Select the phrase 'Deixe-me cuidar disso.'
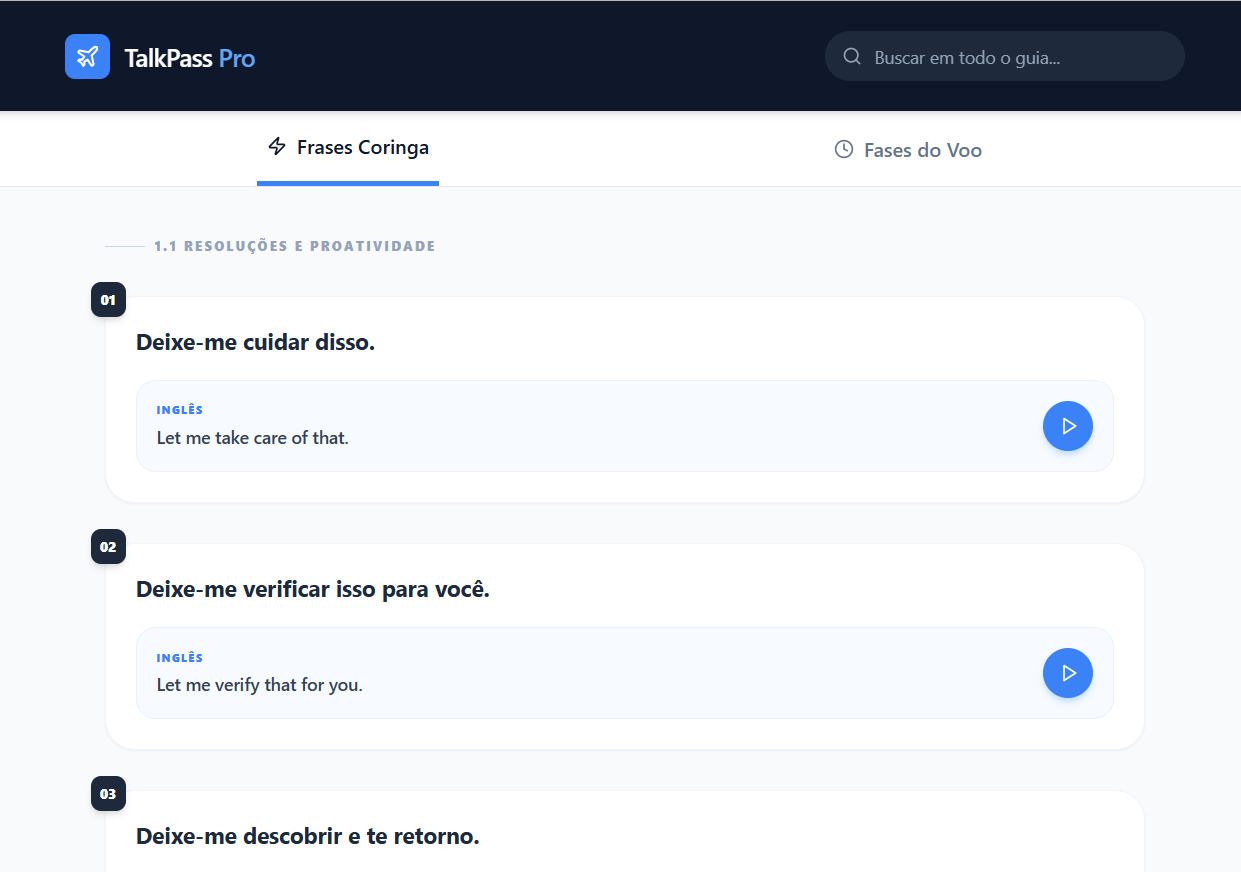Viewport: 1241px width, 872px height. pos(255,342)
